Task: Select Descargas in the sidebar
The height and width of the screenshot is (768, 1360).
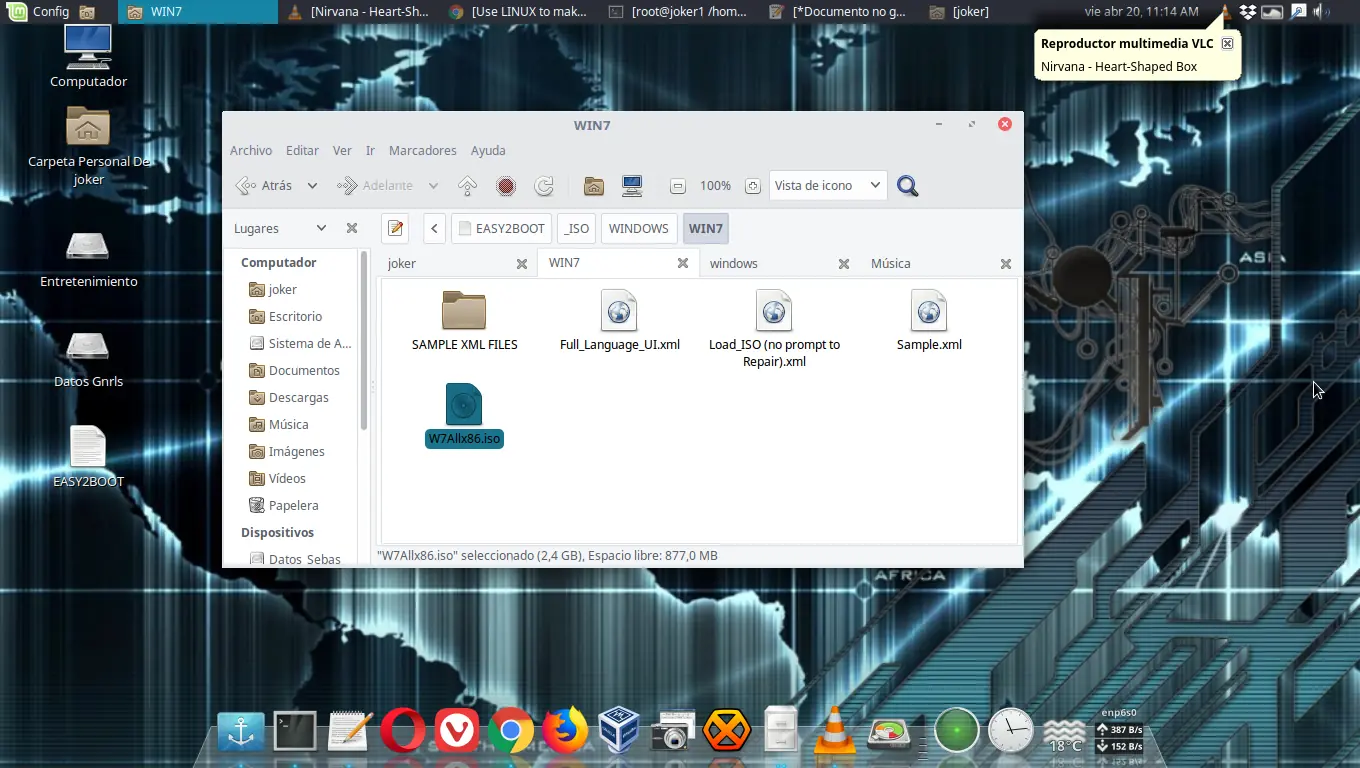Action: pos(298,397)
